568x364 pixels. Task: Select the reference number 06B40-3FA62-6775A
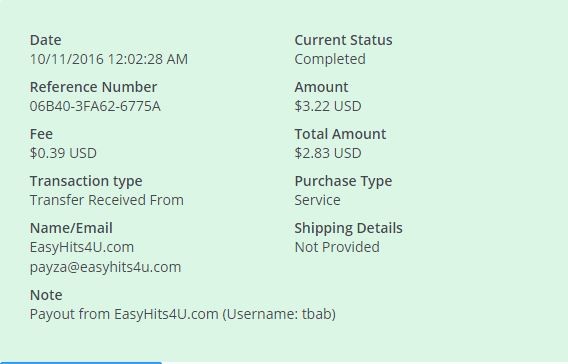(x=95, y=106)
